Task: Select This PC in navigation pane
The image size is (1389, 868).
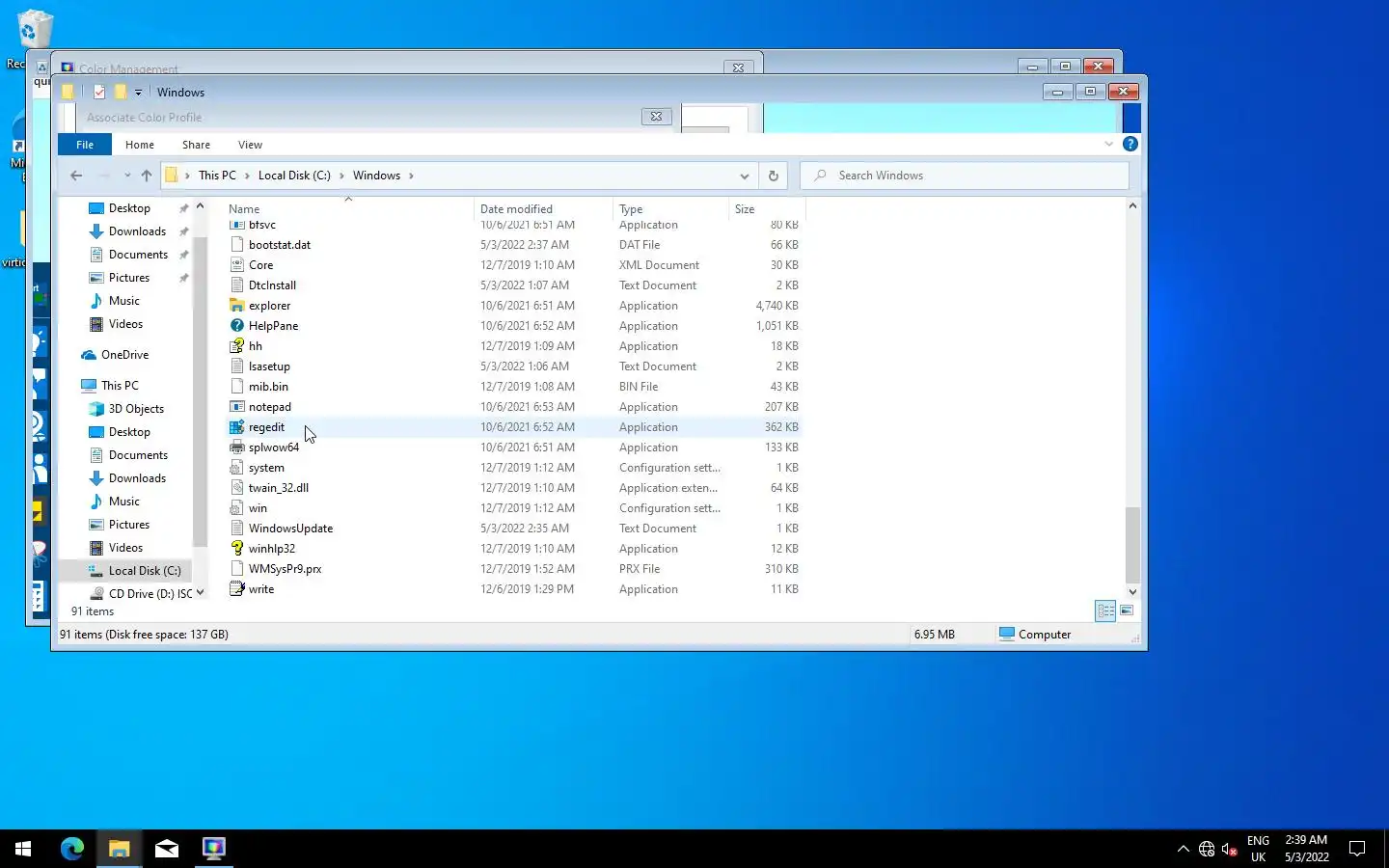Action: (120, 386)
